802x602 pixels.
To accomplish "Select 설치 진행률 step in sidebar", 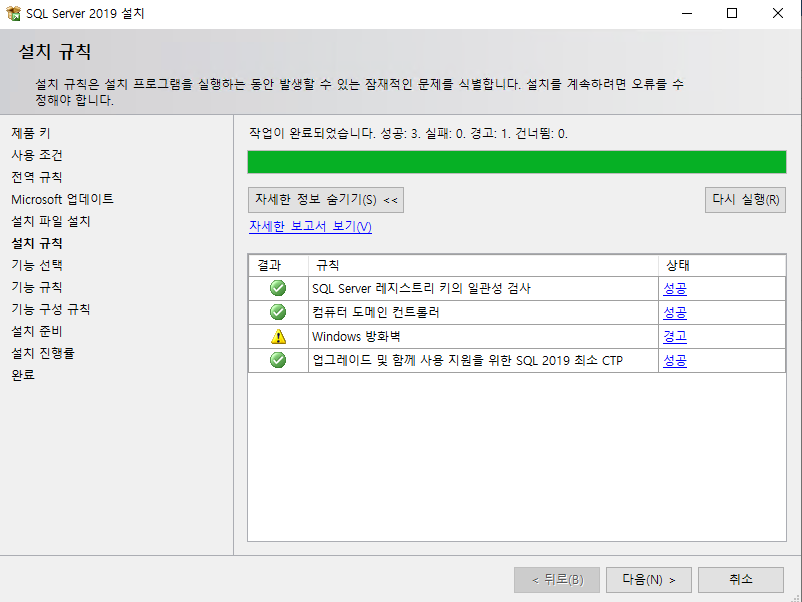I will click(x=43, y=353).
